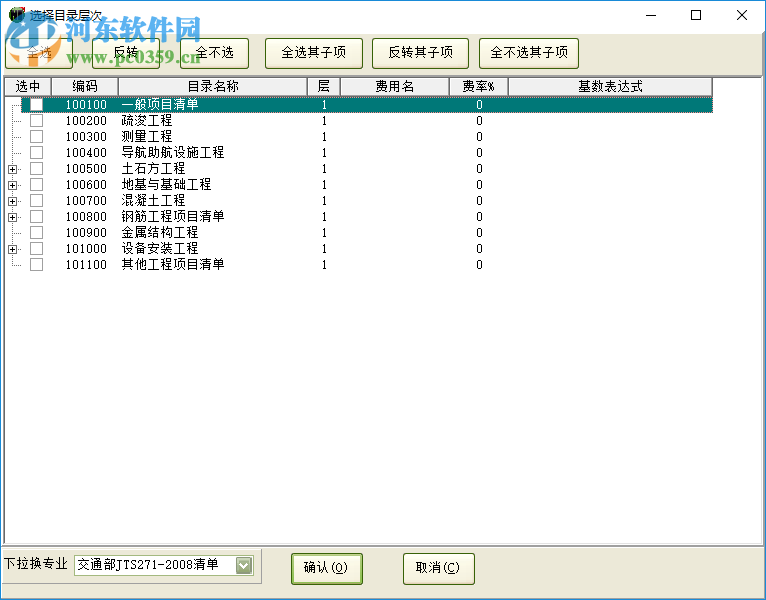Screen dimensions: 766x600
Task: Click the 费率 value of 100300
Action: tap(479, 137)
